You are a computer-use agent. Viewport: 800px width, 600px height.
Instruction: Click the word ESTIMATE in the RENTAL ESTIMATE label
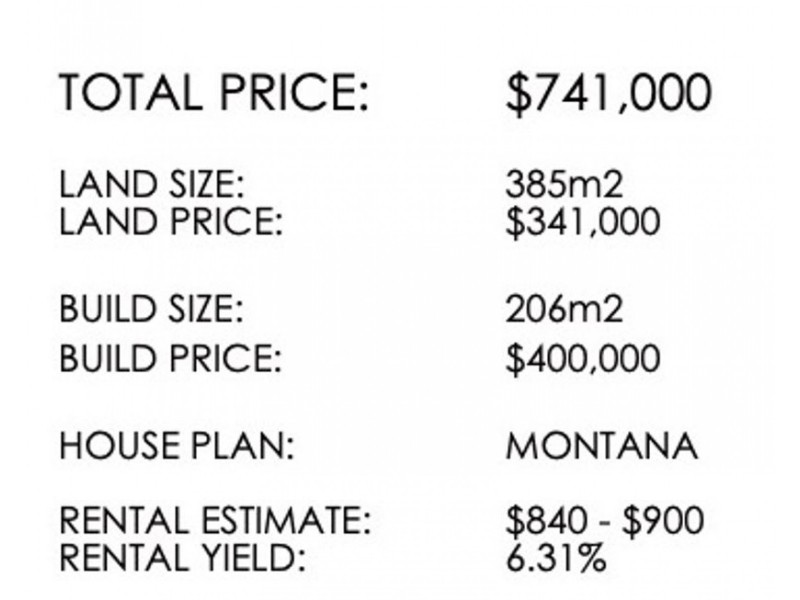pos(286,521)
